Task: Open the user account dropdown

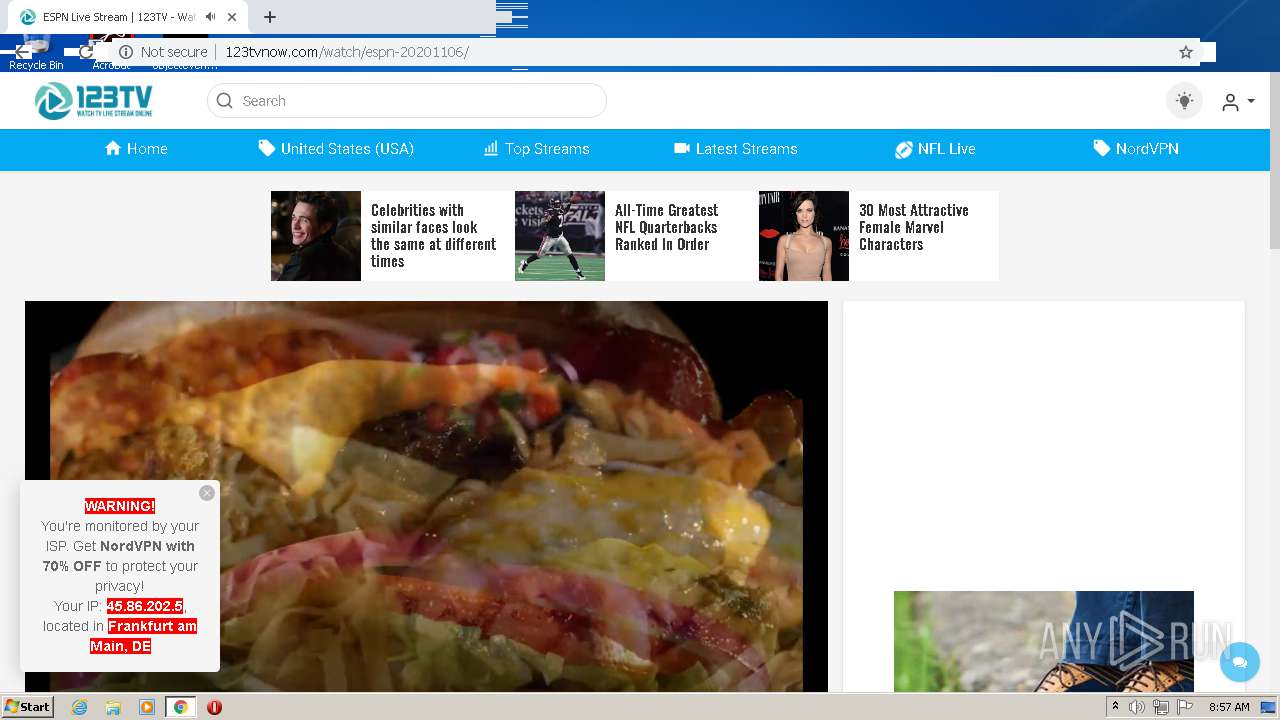Action: pyautogui.click(x=1238, y=102)
